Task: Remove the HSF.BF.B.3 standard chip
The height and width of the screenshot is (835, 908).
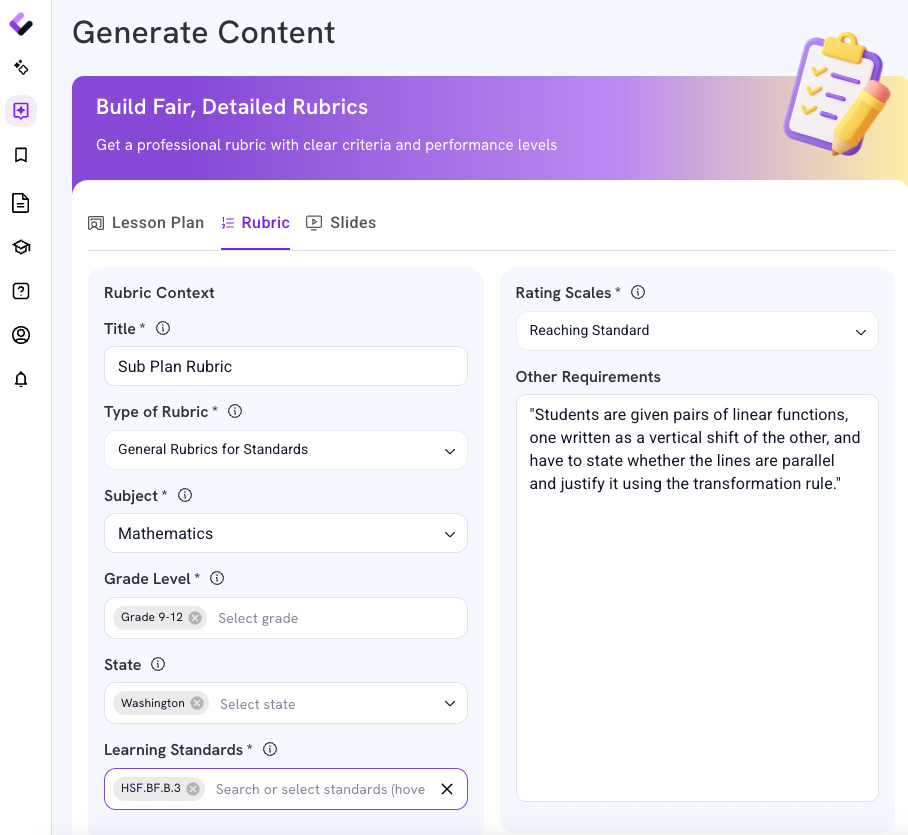Action: click(193, 789)
